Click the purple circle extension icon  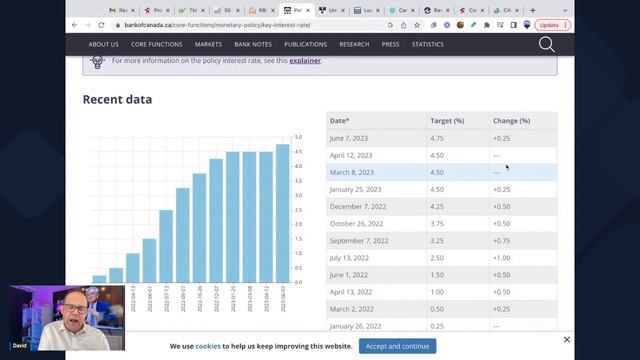[x=447, y=25]
